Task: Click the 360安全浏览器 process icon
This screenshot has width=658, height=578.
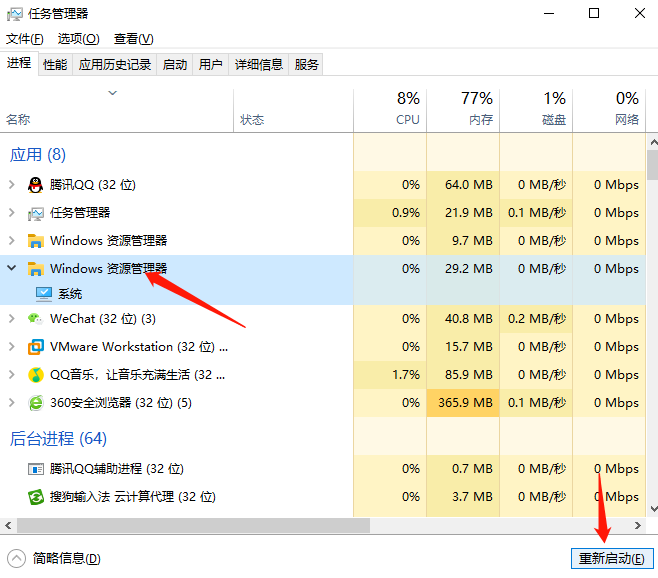Action: pyautogui.click(x=36, y=403)
